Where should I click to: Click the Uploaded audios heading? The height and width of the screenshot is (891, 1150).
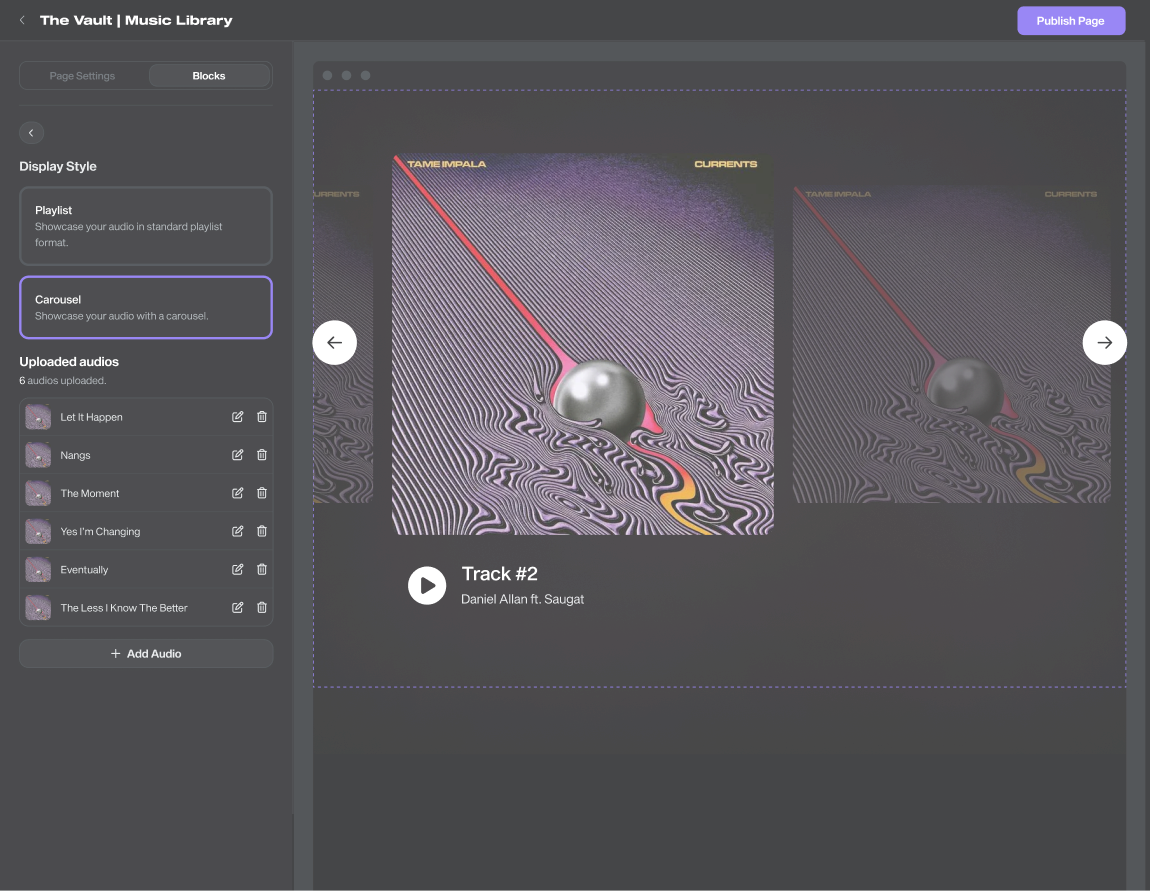[x=69, y=362]
